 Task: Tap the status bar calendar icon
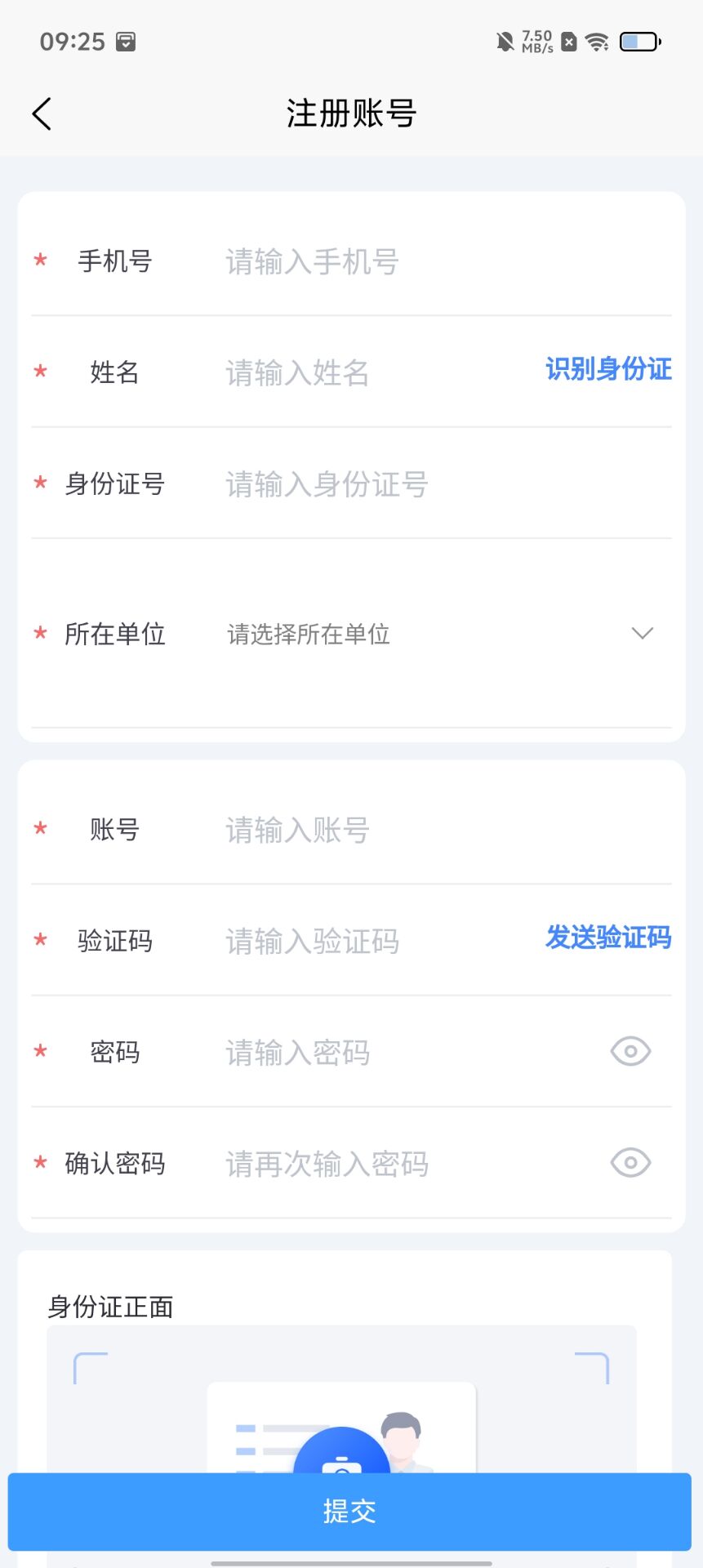click(x=126, y=42)
